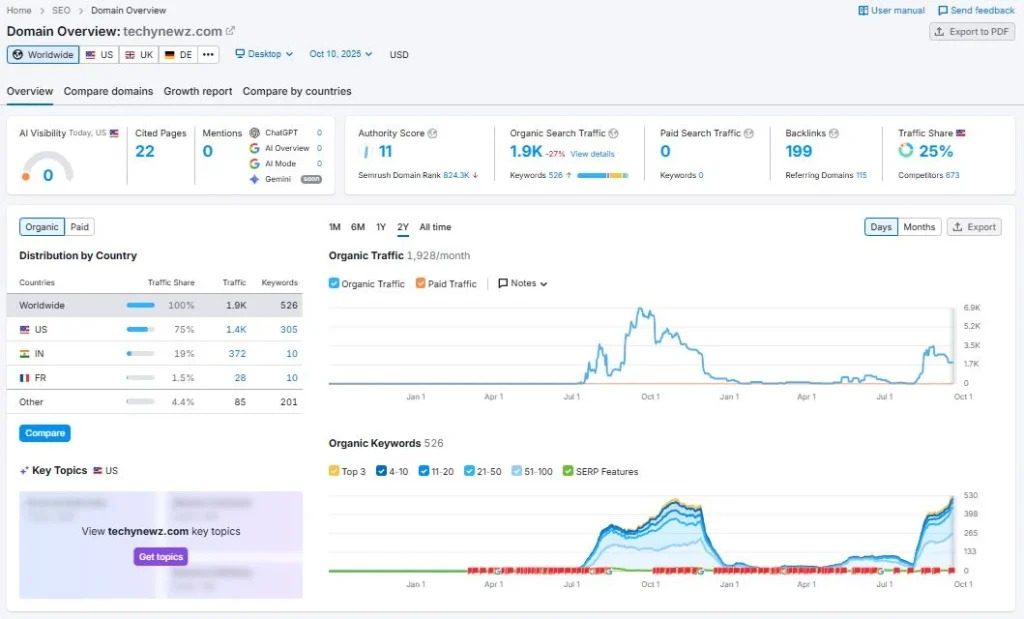1024x619 pixels.
Task: Switch to Compare by countries tab
Action: coord(297,91)
